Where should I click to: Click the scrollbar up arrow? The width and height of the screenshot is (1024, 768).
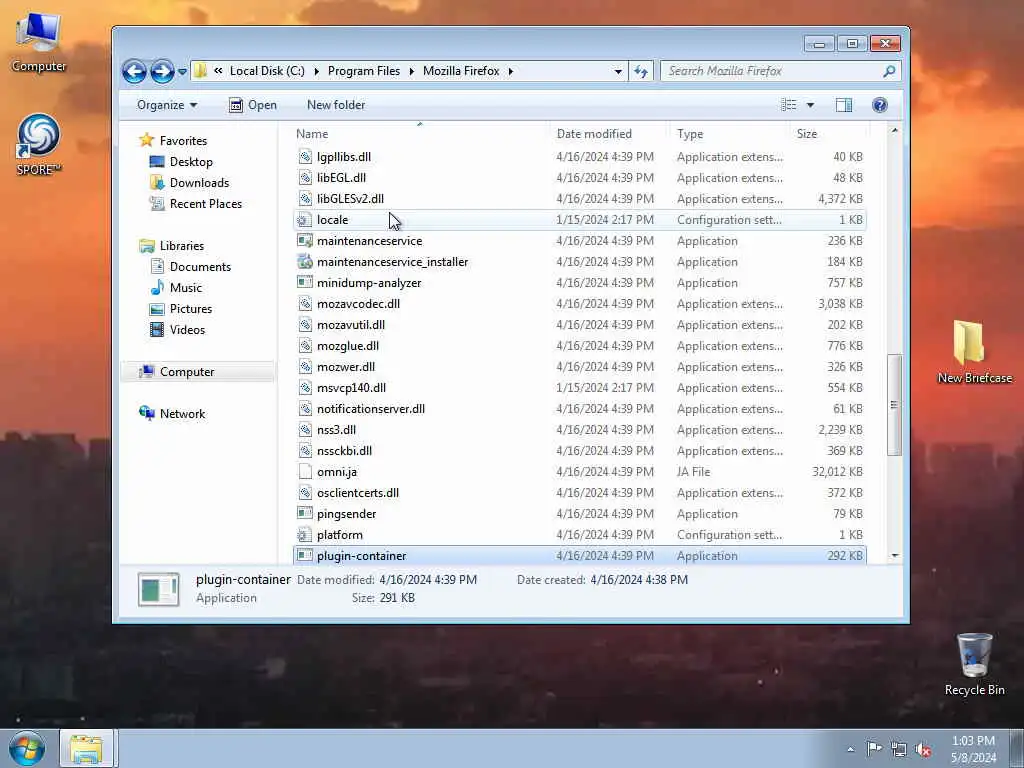pos(895,131)
